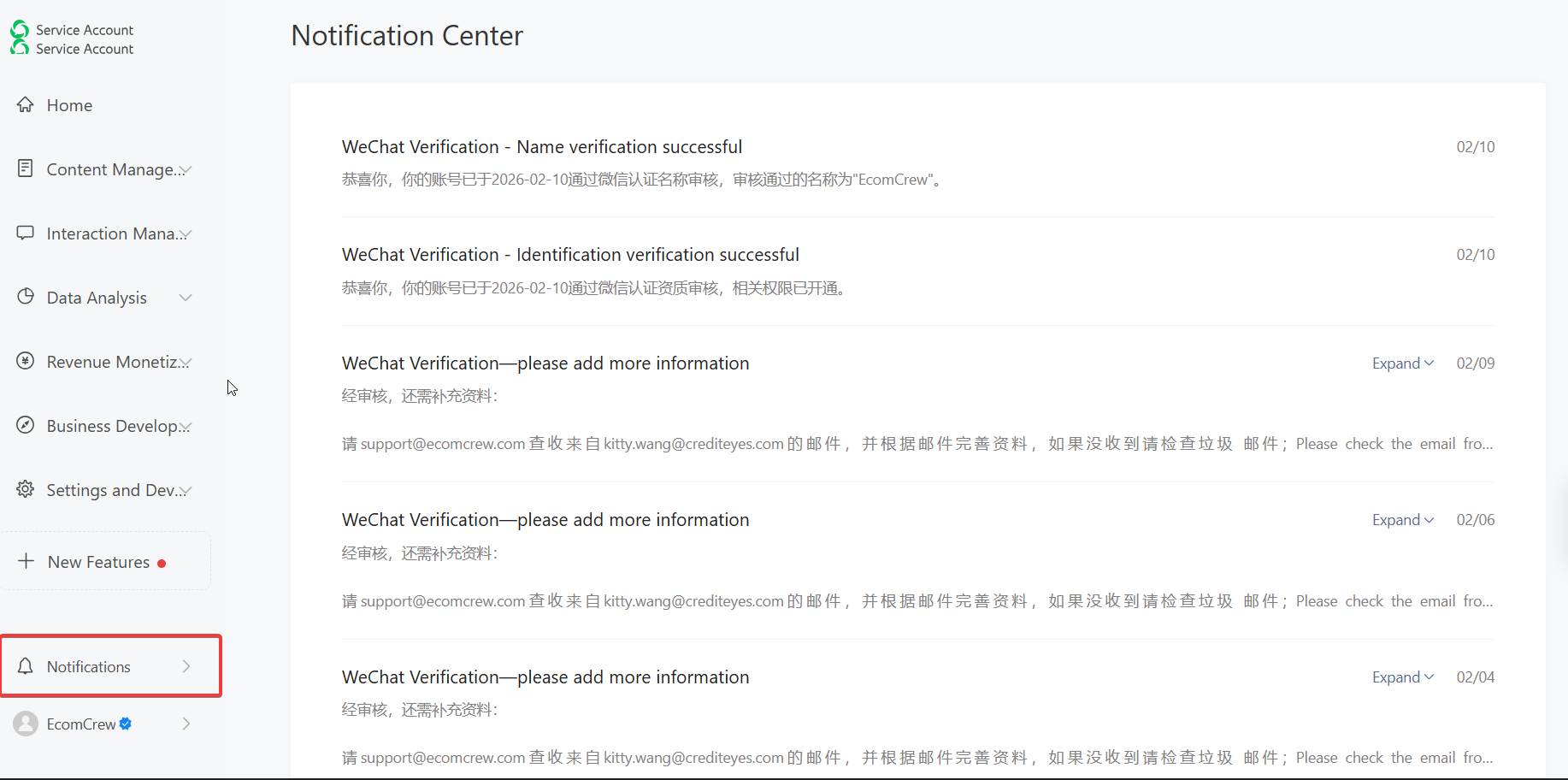1568x780 pixels.
Task: Open the New Features menu item
Action: pyautogui.click(x=99, y=562)
